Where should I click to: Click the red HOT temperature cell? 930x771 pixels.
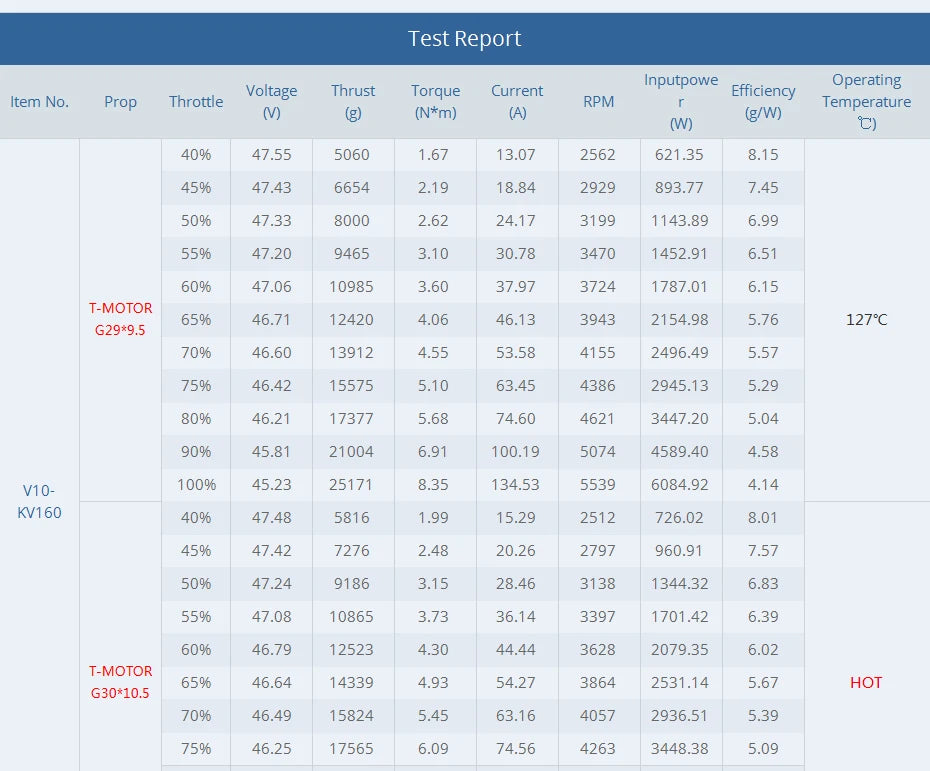[866, 682]
